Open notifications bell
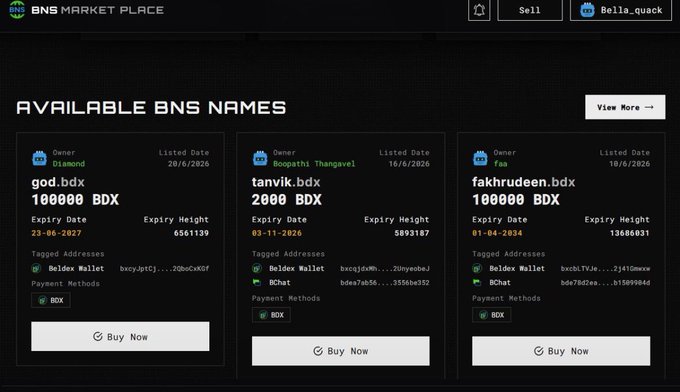 pos(479,10)
